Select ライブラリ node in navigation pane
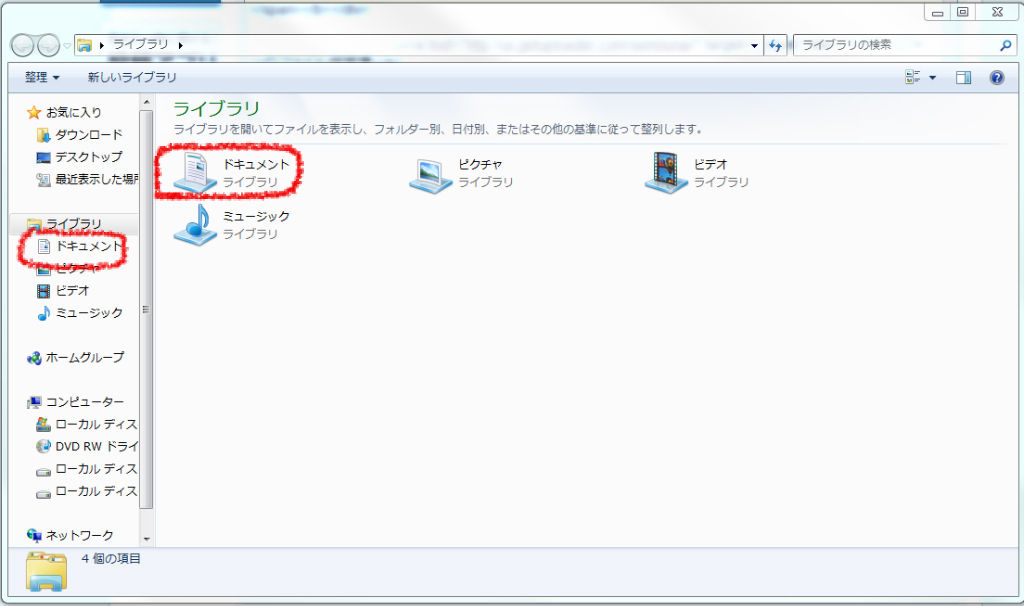The width and height of the screenshot is (1024, 606). tap(74, 223)
